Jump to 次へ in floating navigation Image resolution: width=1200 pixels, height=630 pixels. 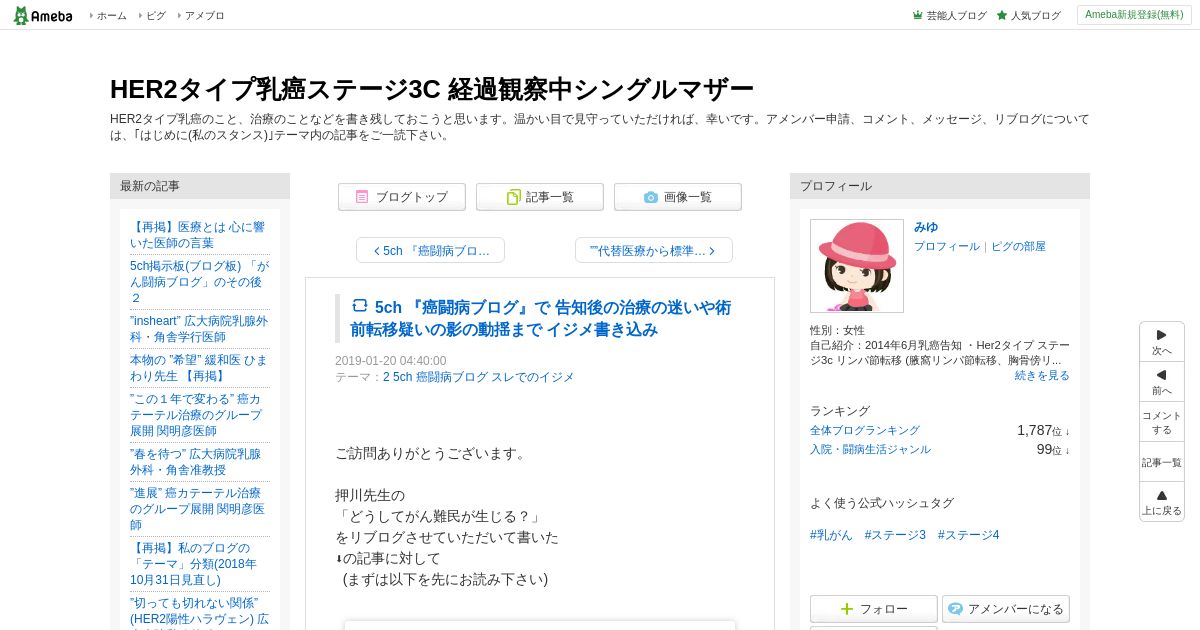[x=1162, y=342]
